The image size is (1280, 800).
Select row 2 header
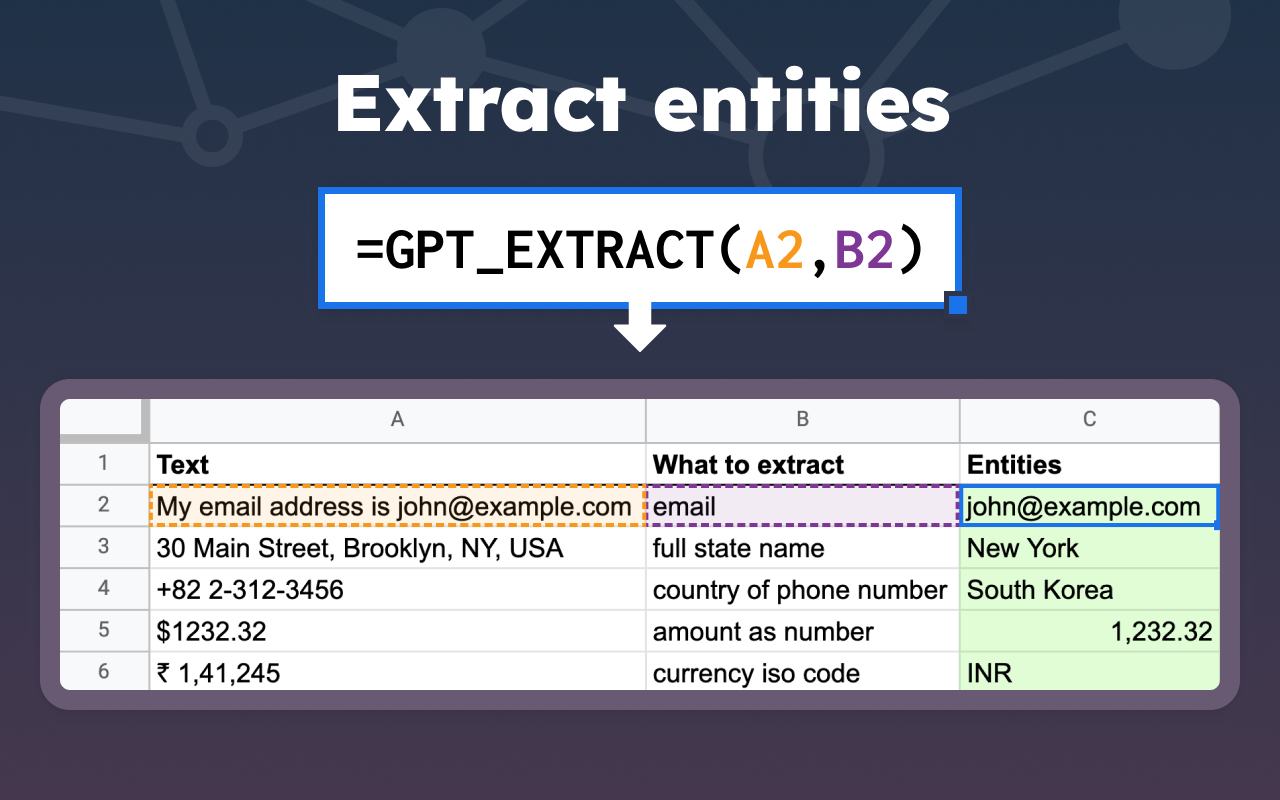point(104,506)
